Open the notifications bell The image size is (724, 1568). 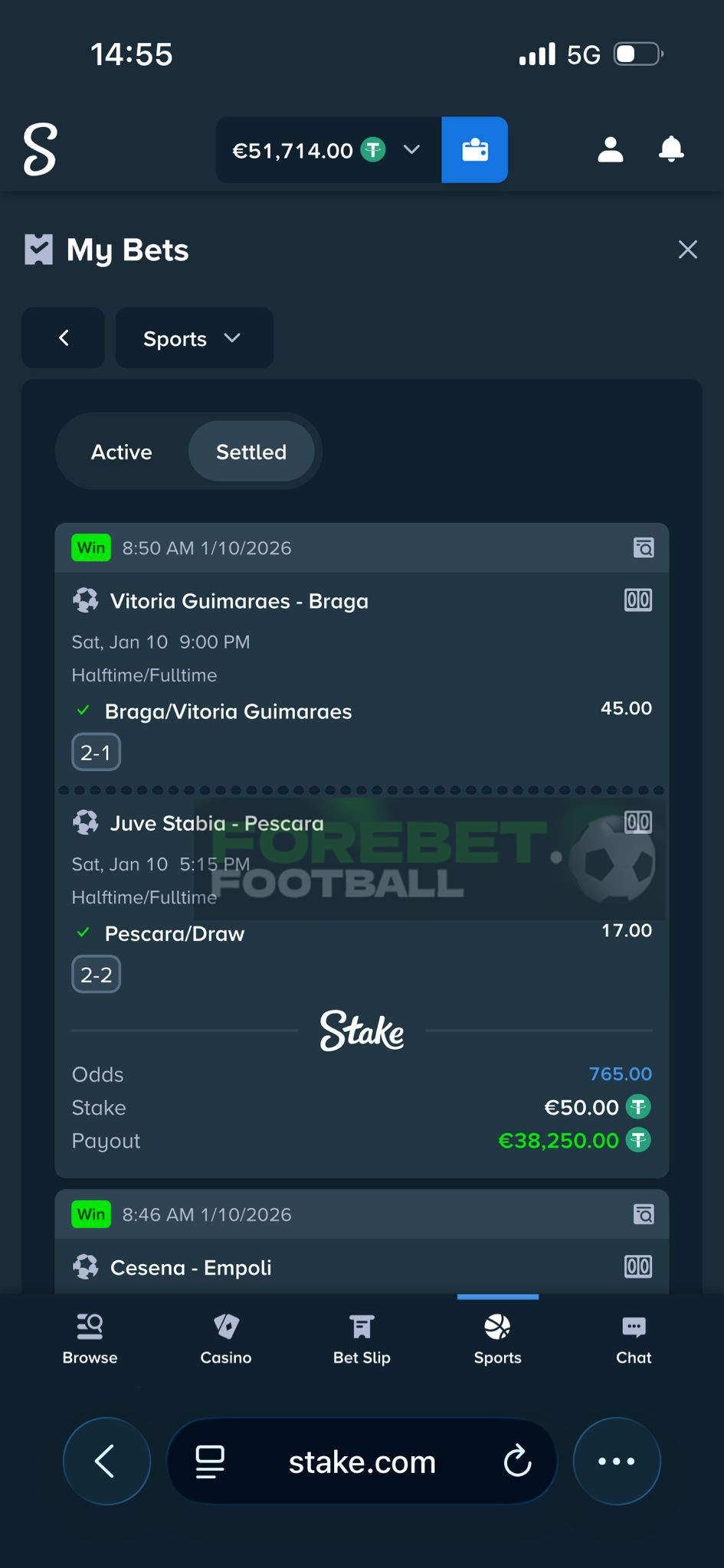pyautogui.click(x=670, y=150)
